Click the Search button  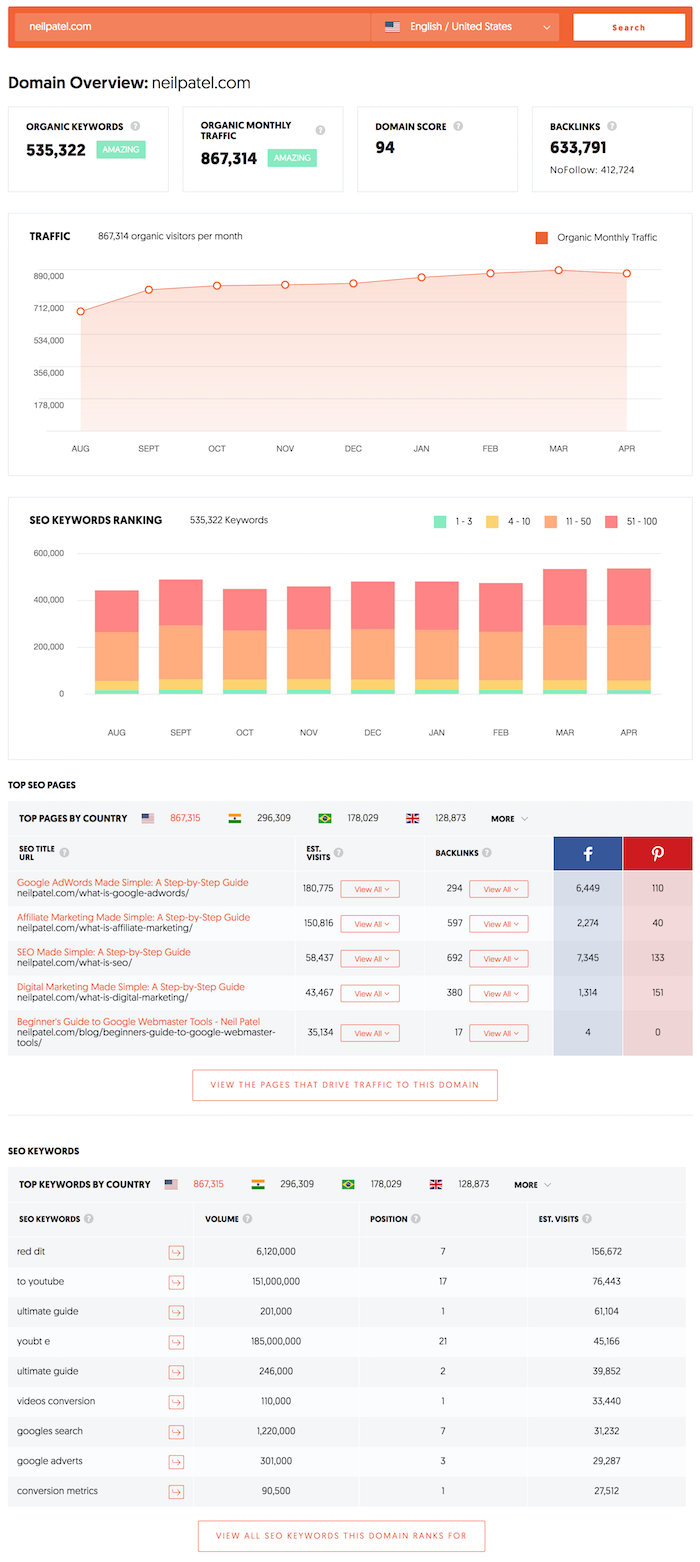point(629,27)
